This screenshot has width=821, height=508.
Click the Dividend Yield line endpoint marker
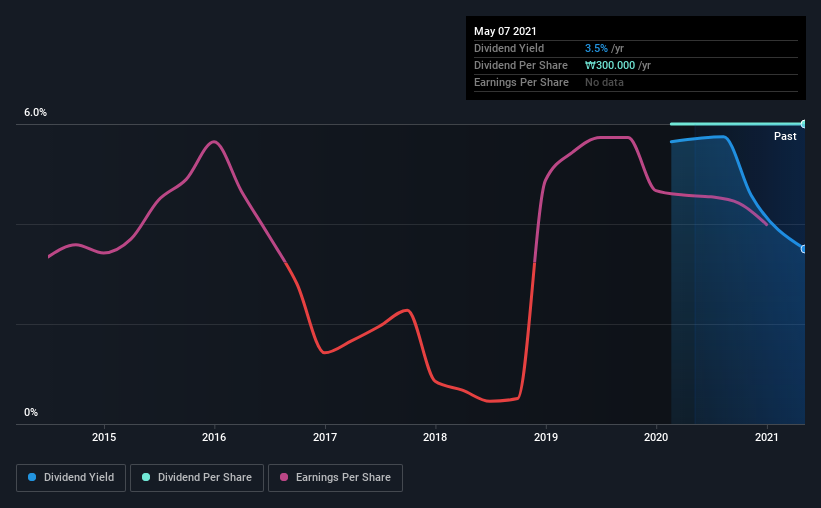click(803, 249)
